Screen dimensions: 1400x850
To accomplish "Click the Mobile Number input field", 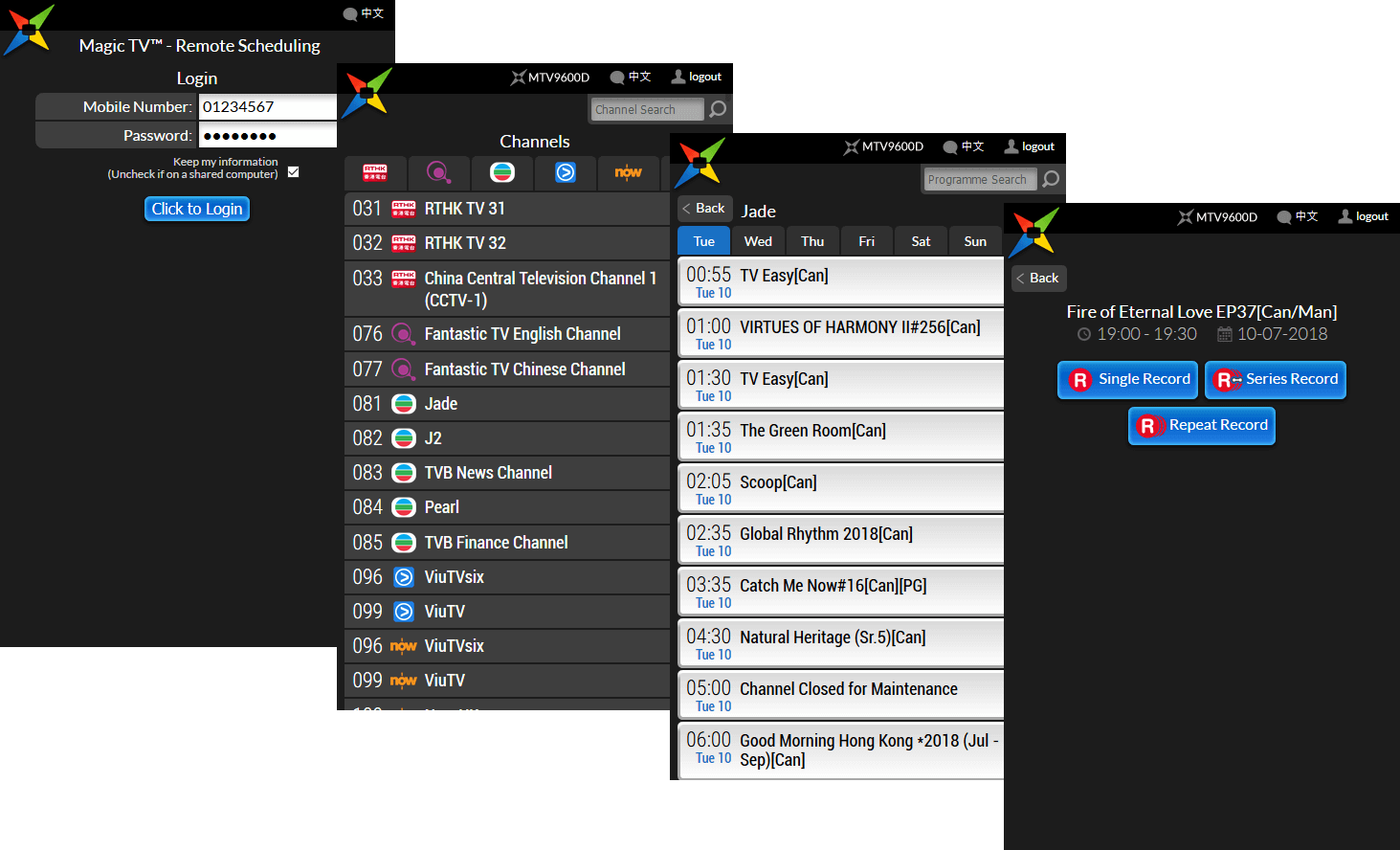I will [x=268, y=106].
